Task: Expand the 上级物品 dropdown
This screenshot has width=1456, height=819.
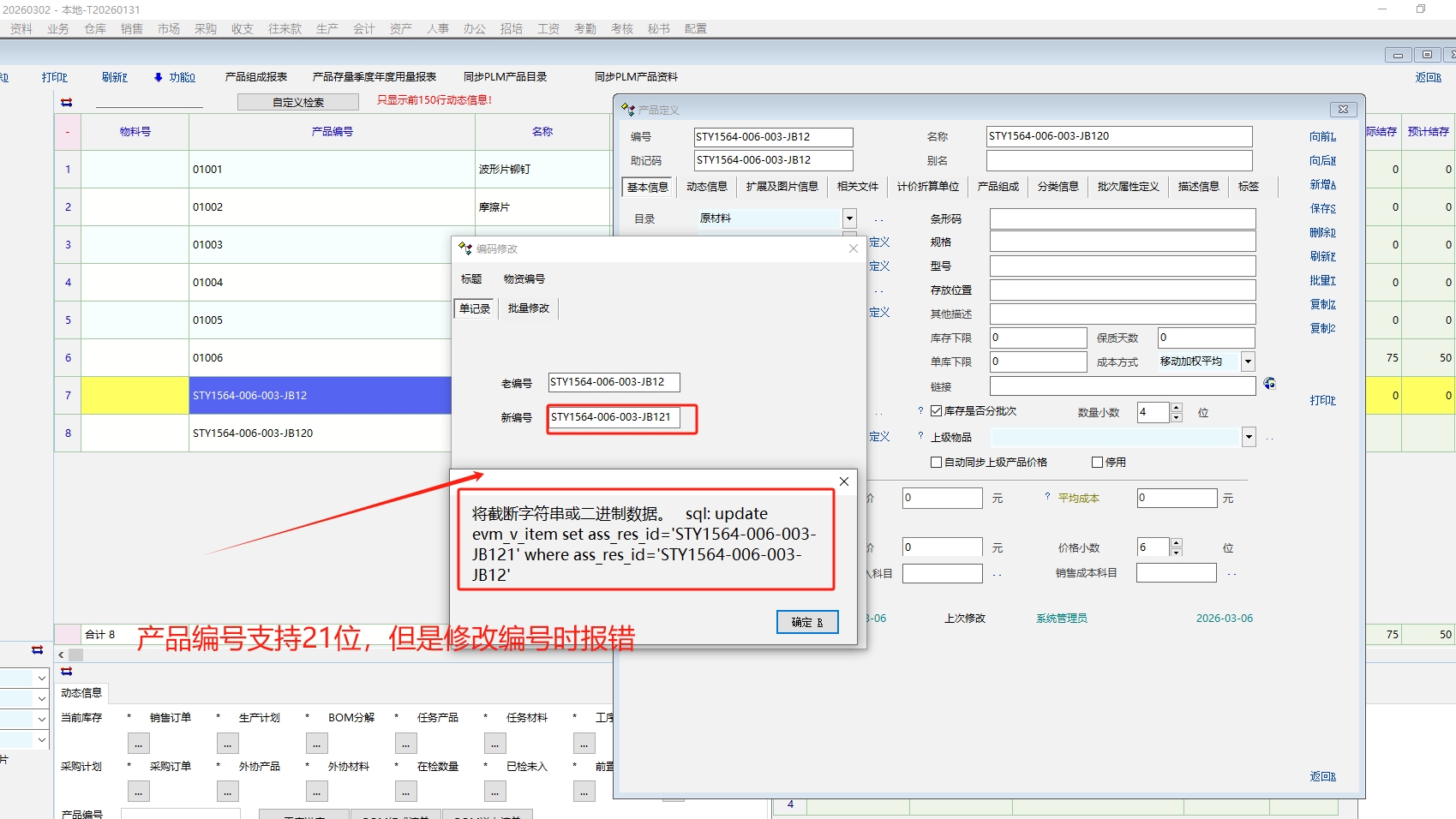Action: [1249, 438]
